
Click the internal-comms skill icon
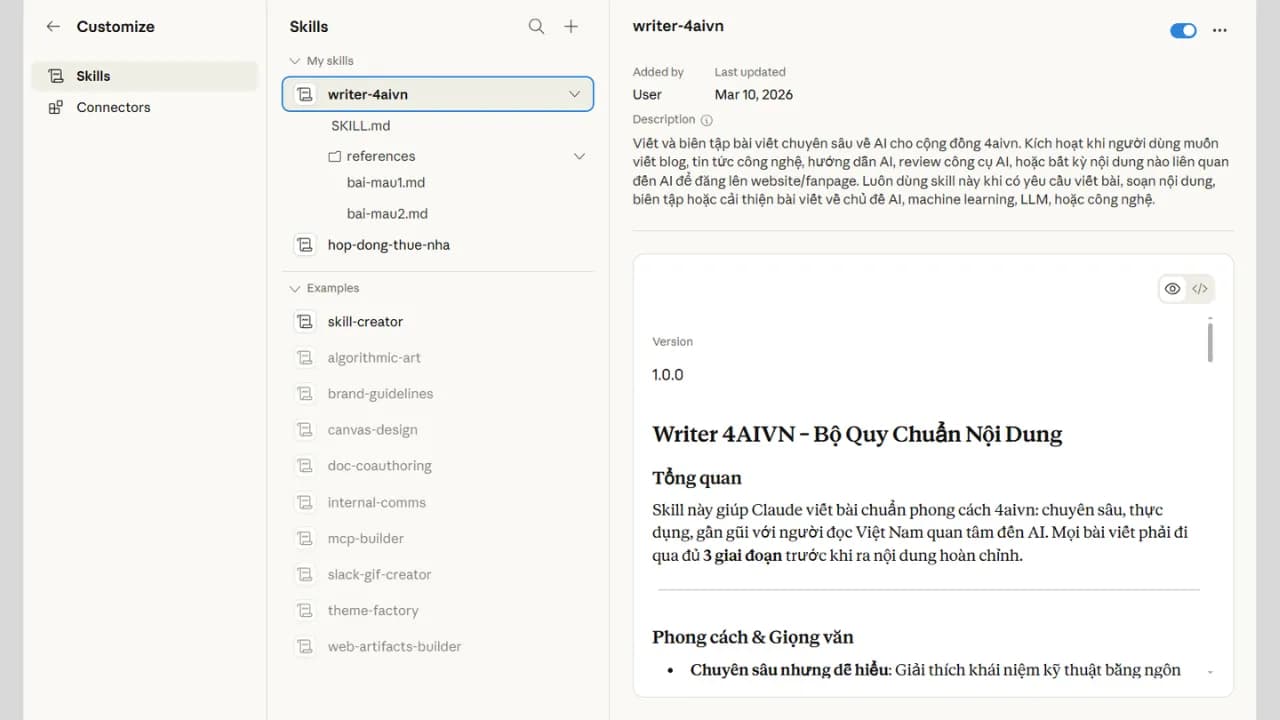pos(305,503)
